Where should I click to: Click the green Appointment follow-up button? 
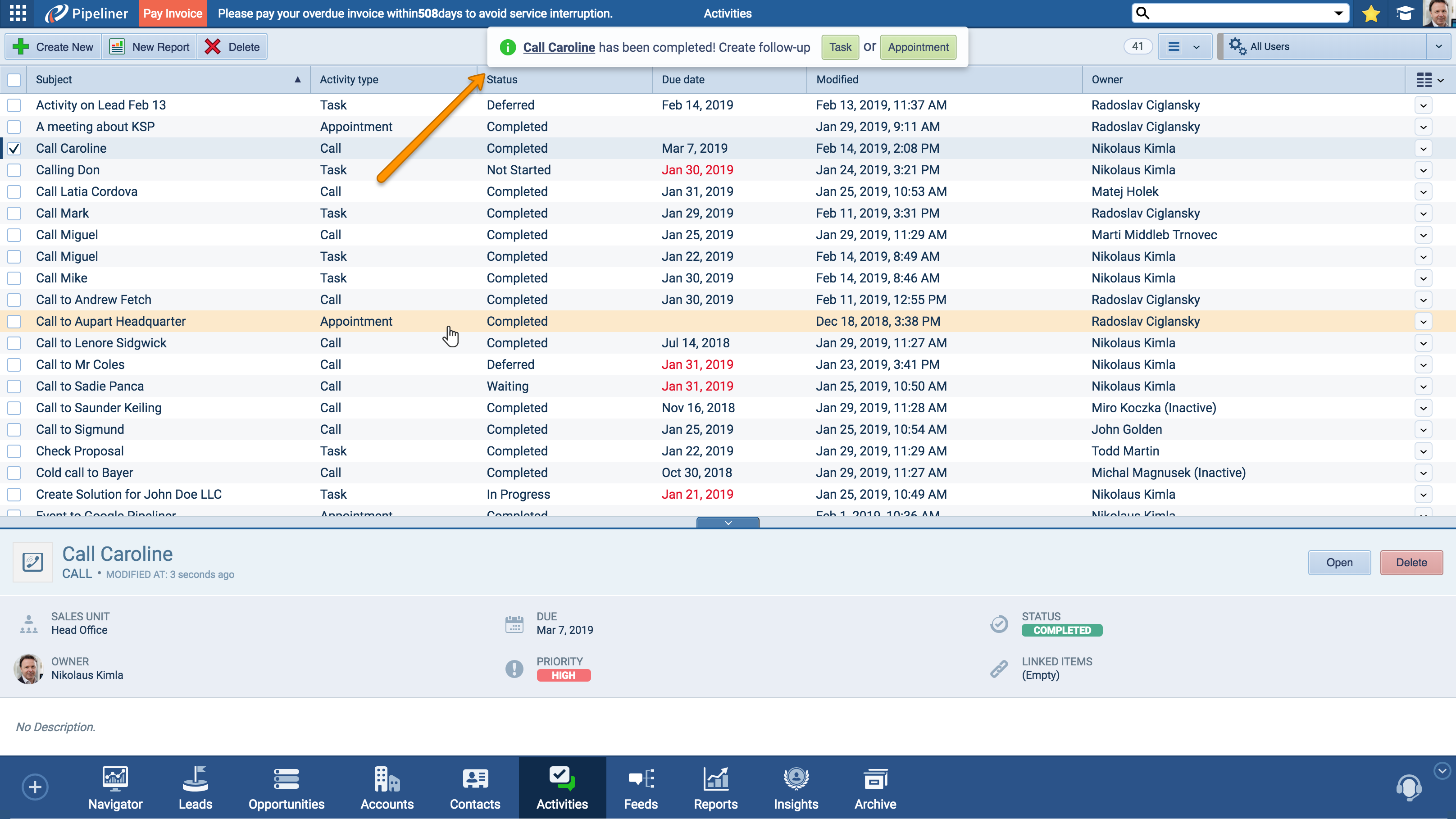click(x=917, y=47)
